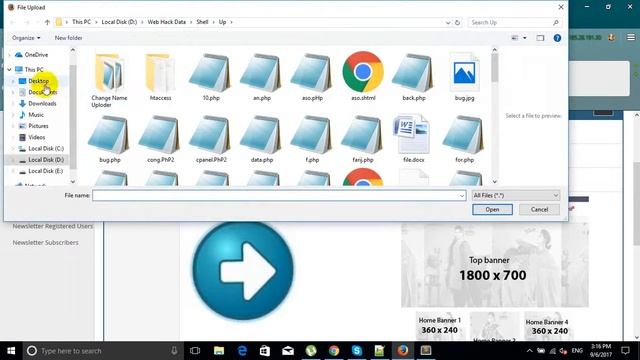Select the file.docx Word document

click(413, 139)
